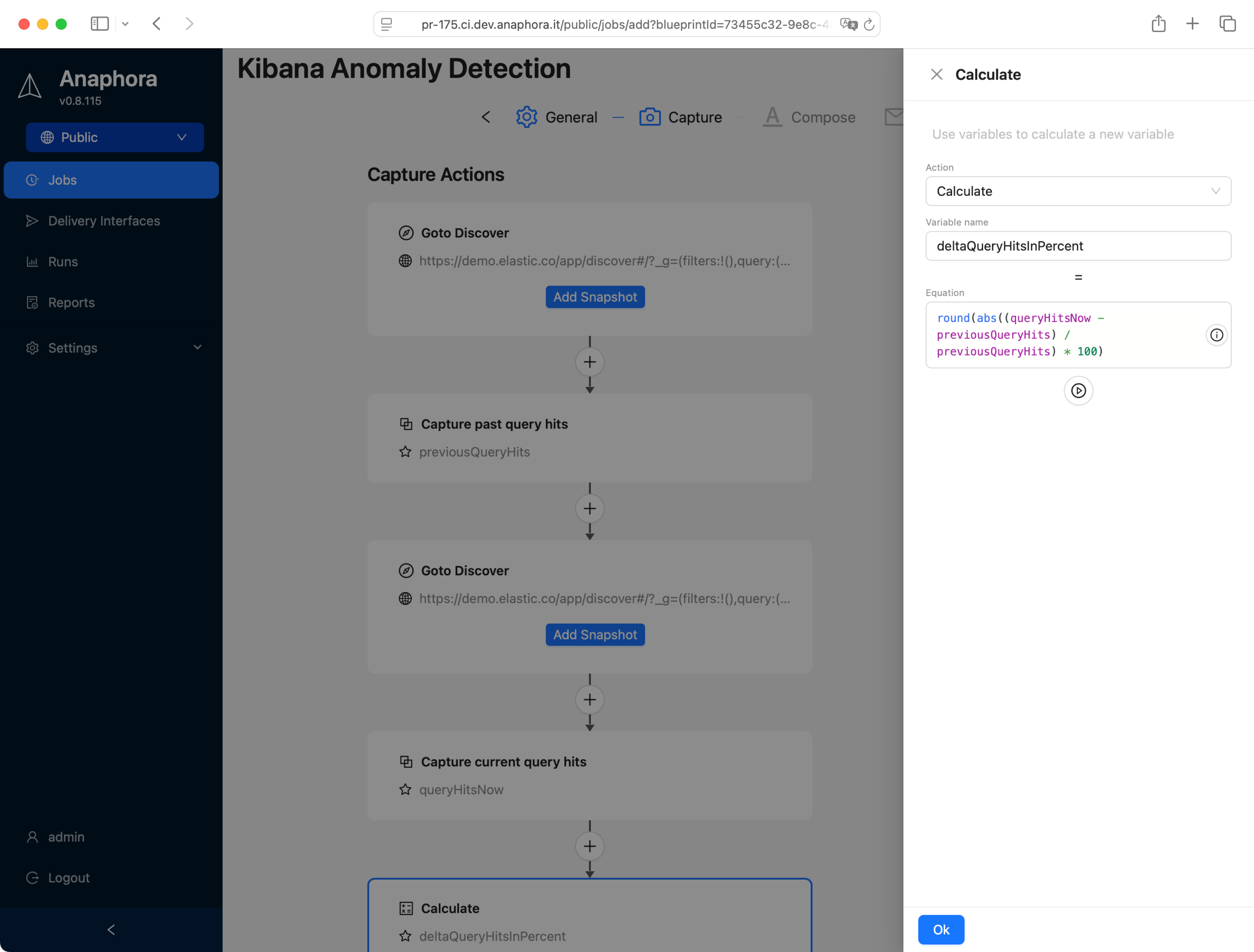Screen dimensions: 1254x952
Task: Open Delivery Interfaces from sidebar
Action: pos(104,220)
